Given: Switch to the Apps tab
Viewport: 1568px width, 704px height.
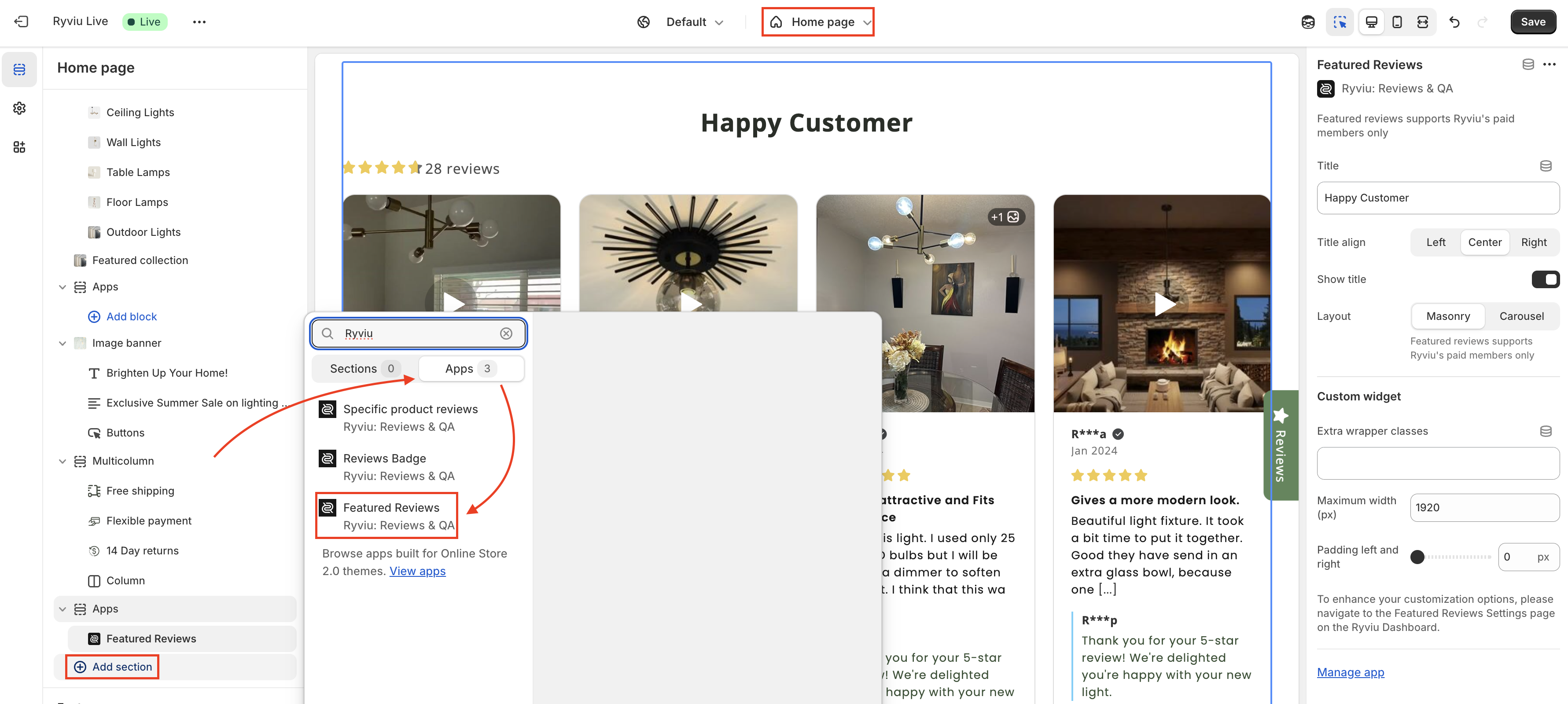Looking at the screenshot, I should pyautogui.click(x=471, y=369).
